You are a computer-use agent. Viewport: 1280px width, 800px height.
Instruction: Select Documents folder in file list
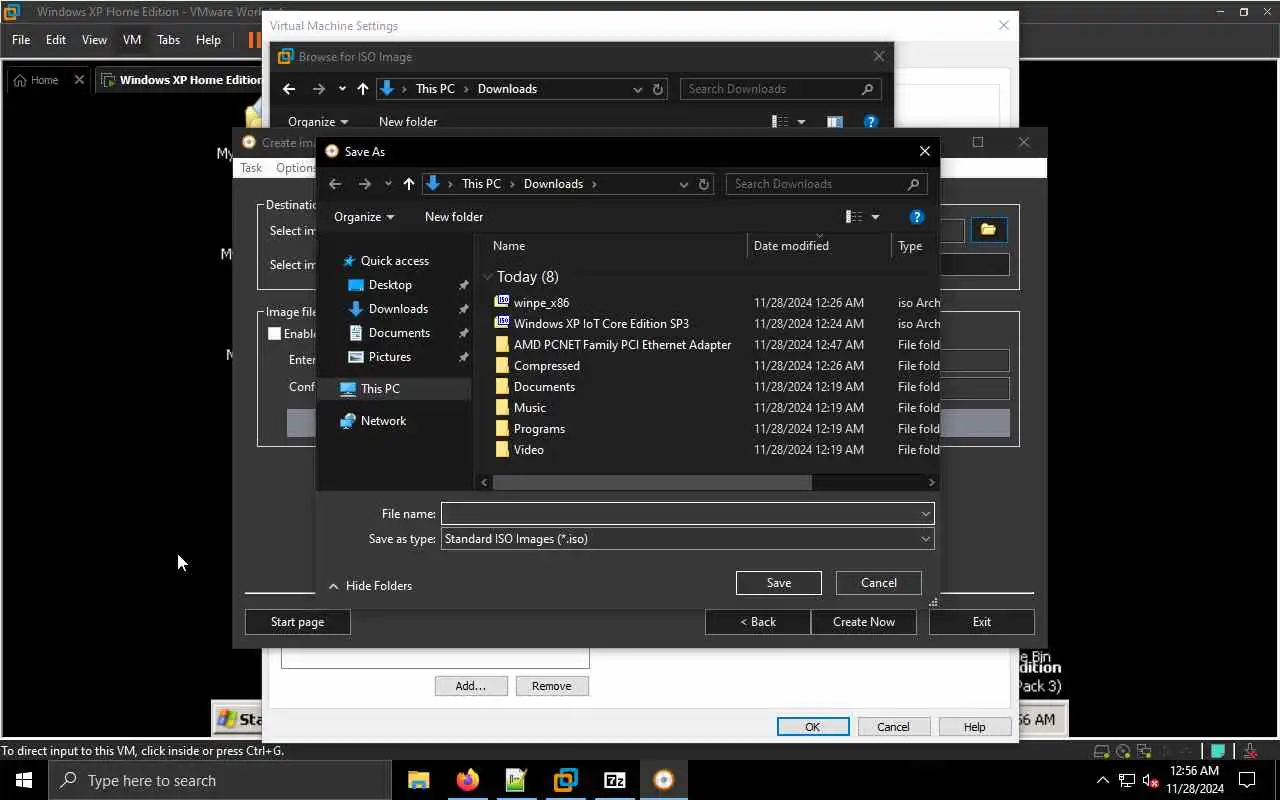544,386
